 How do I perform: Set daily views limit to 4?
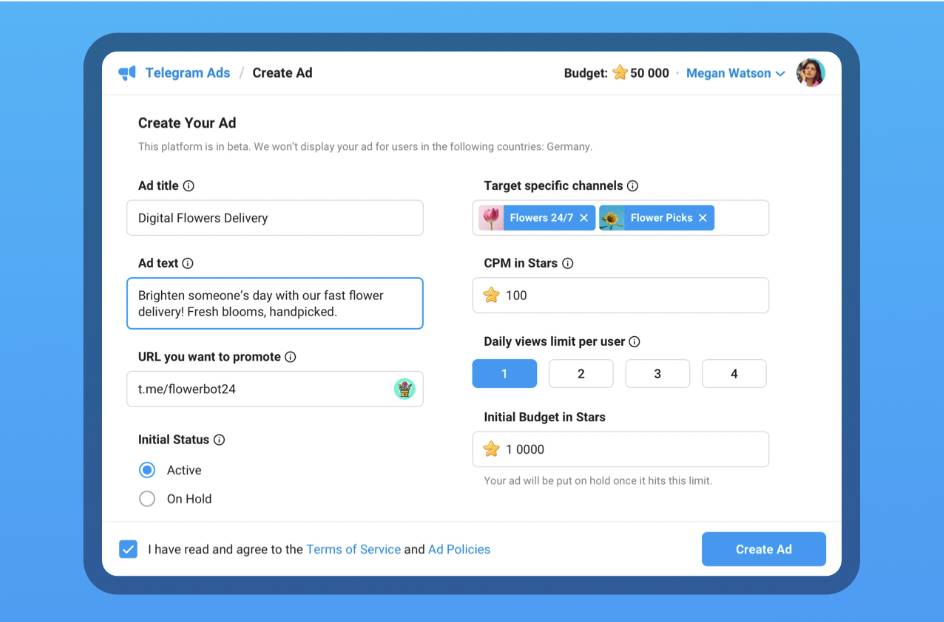click(734, 373)
